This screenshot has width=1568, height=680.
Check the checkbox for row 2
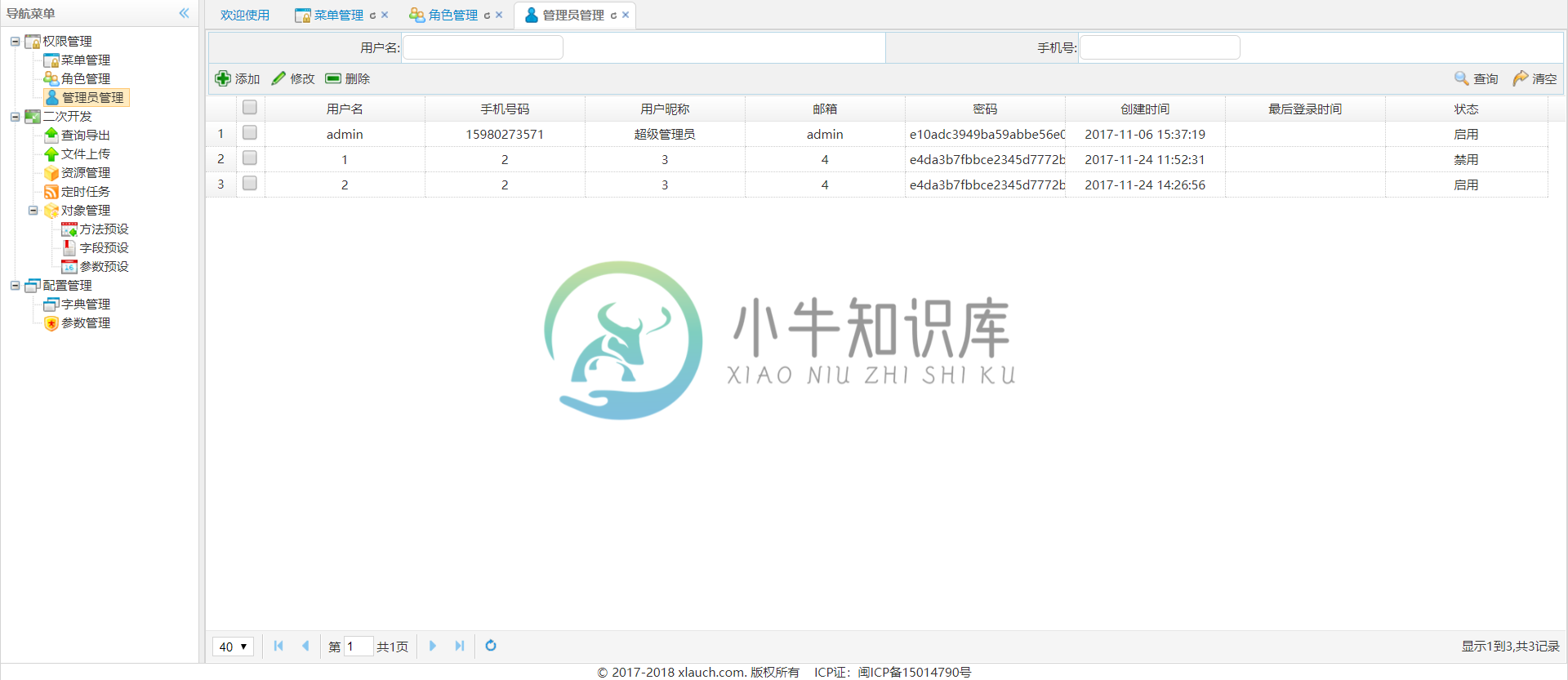click(x=250, y=158)
